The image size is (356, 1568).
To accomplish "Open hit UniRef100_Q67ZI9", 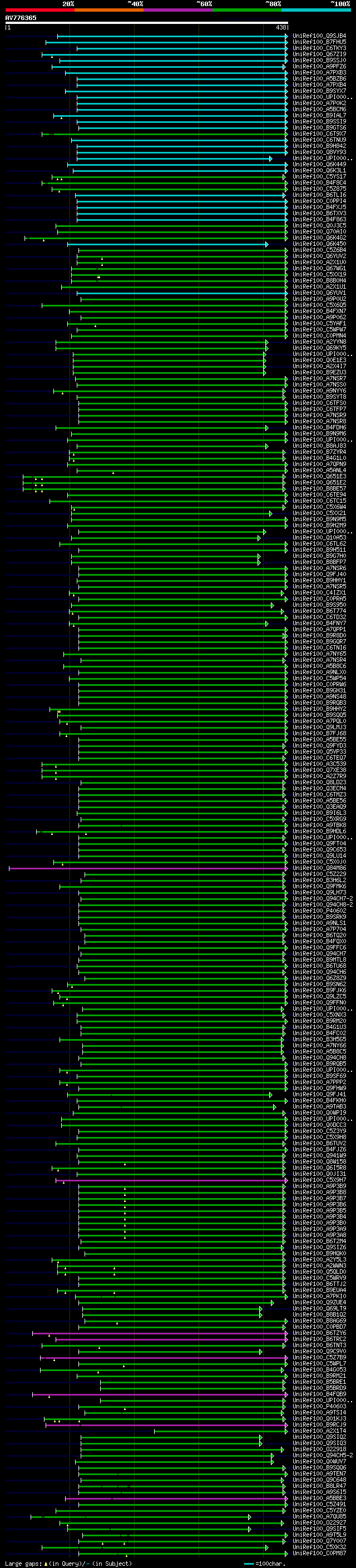I will point(319,54).
